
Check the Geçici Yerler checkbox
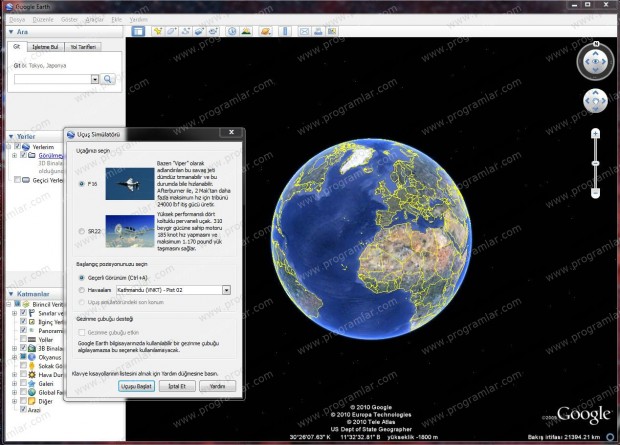(x=17, y=180)
